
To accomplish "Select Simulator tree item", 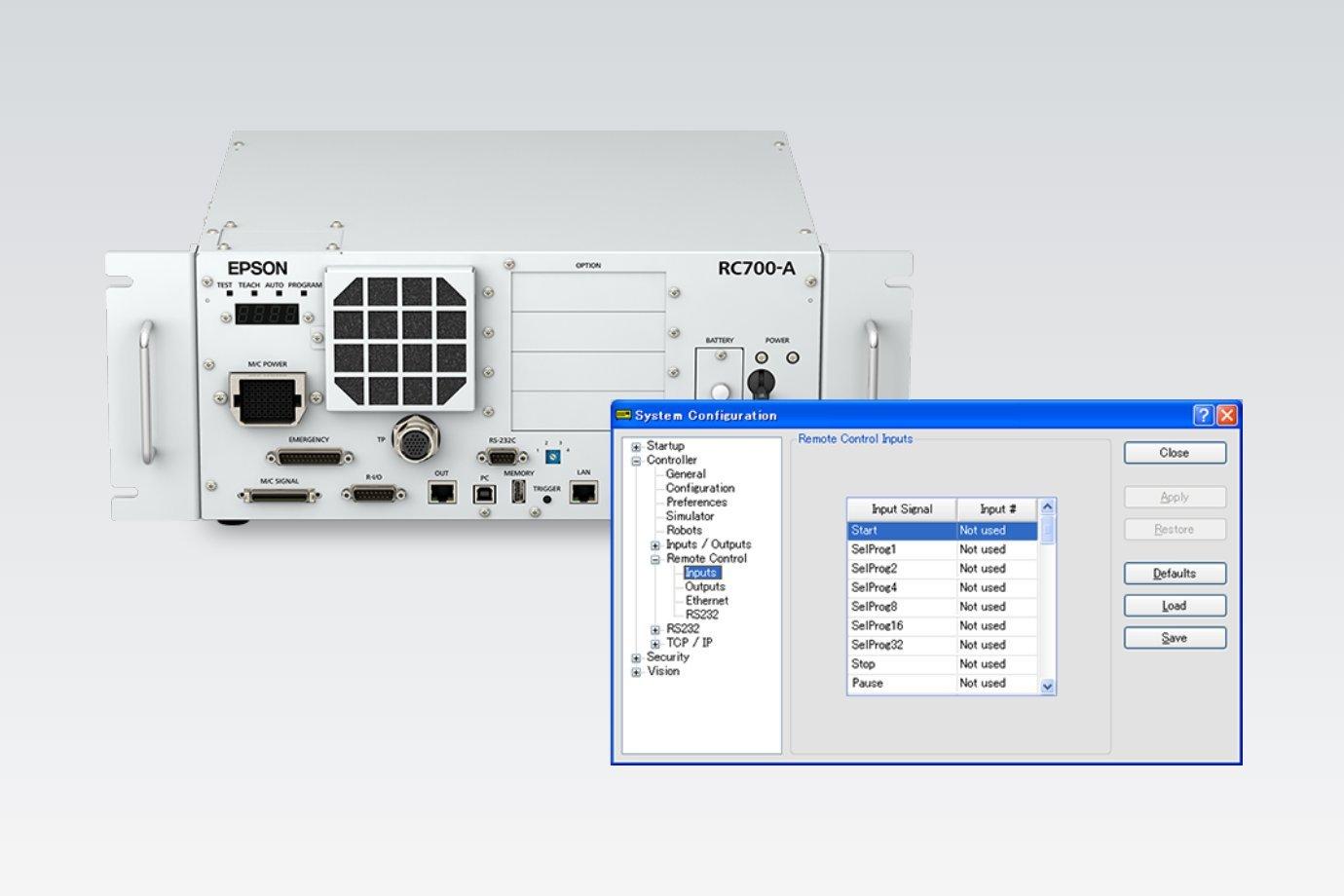I will click(x=690, y=516).
